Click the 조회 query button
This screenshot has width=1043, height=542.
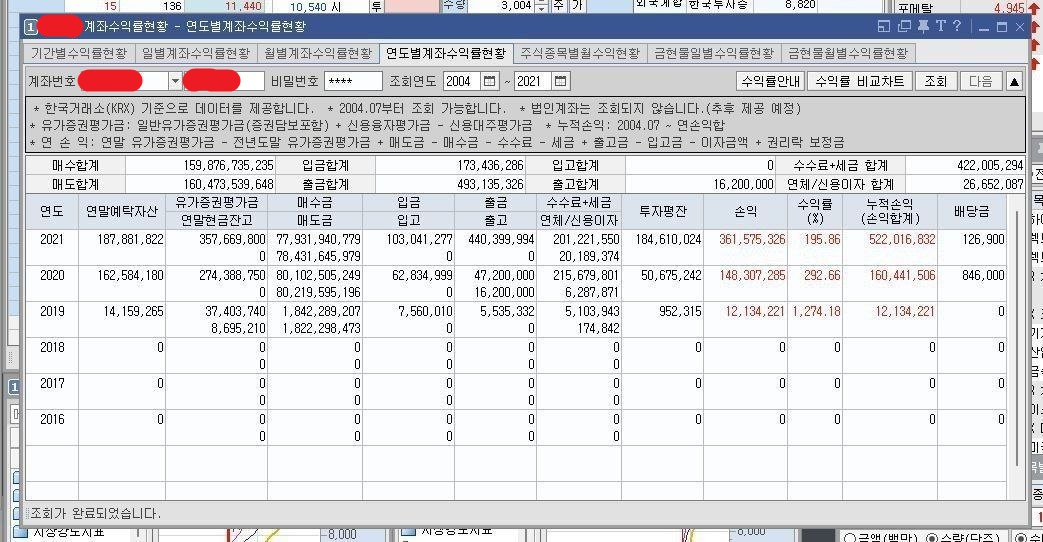[x=936, y=81]
